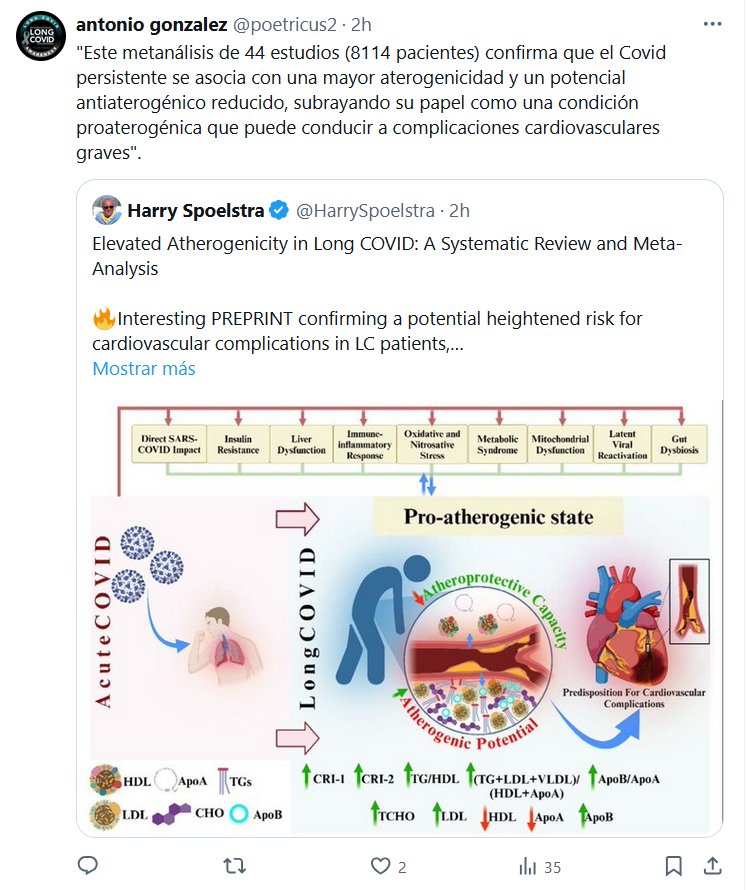Expand quoted tweet with Mostrar más
The height and width of the screenshot is (890, 746).
[x=144, y=368]
